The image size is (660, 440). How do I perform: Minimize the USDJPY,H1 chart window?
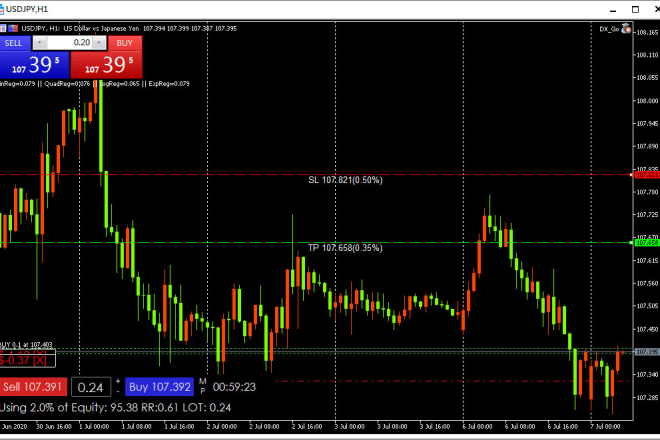[x=613, y=10]
